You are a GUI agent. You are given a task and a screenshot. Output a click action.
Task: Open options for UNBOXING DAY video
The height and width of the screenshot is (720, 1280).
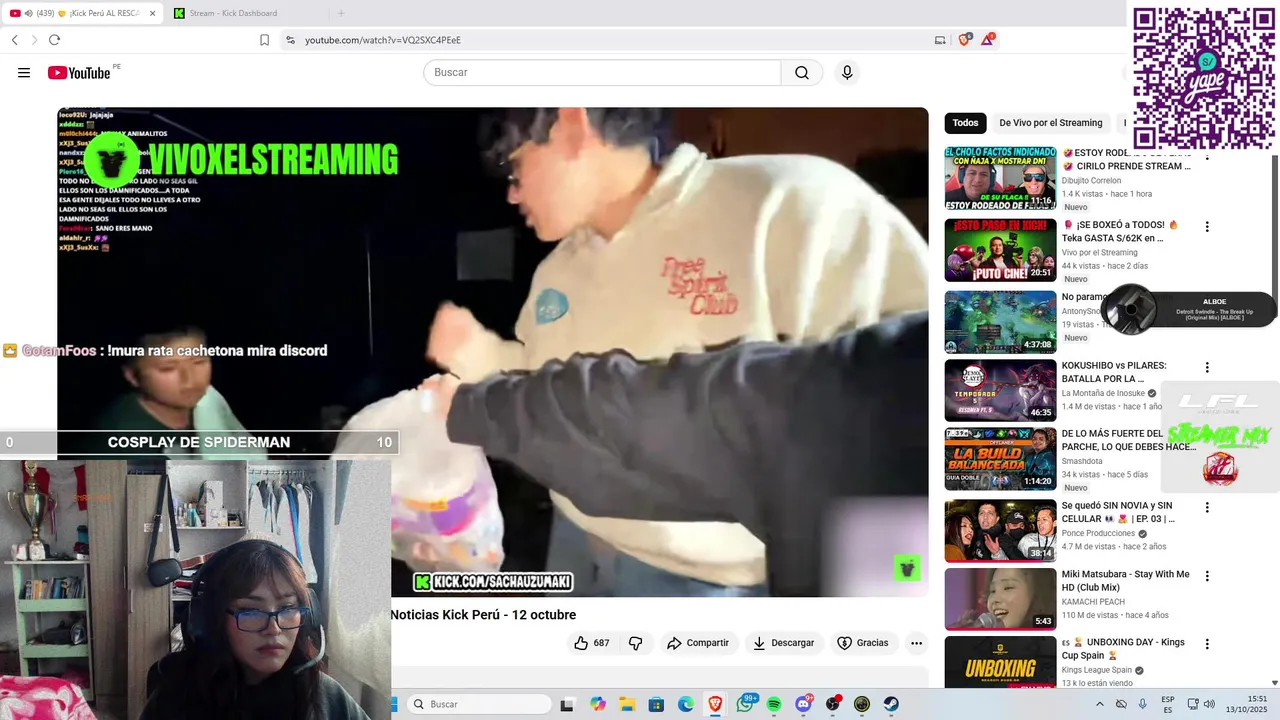[1207, 644]
